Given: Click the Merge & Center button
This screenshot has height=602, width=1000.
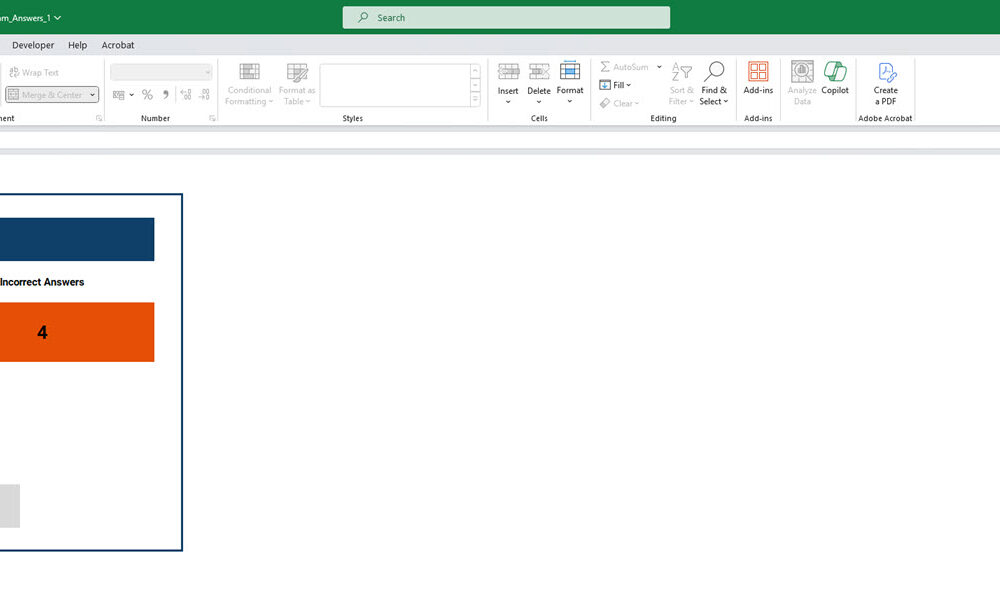Looking at the screenshot, I should [45, 95].
